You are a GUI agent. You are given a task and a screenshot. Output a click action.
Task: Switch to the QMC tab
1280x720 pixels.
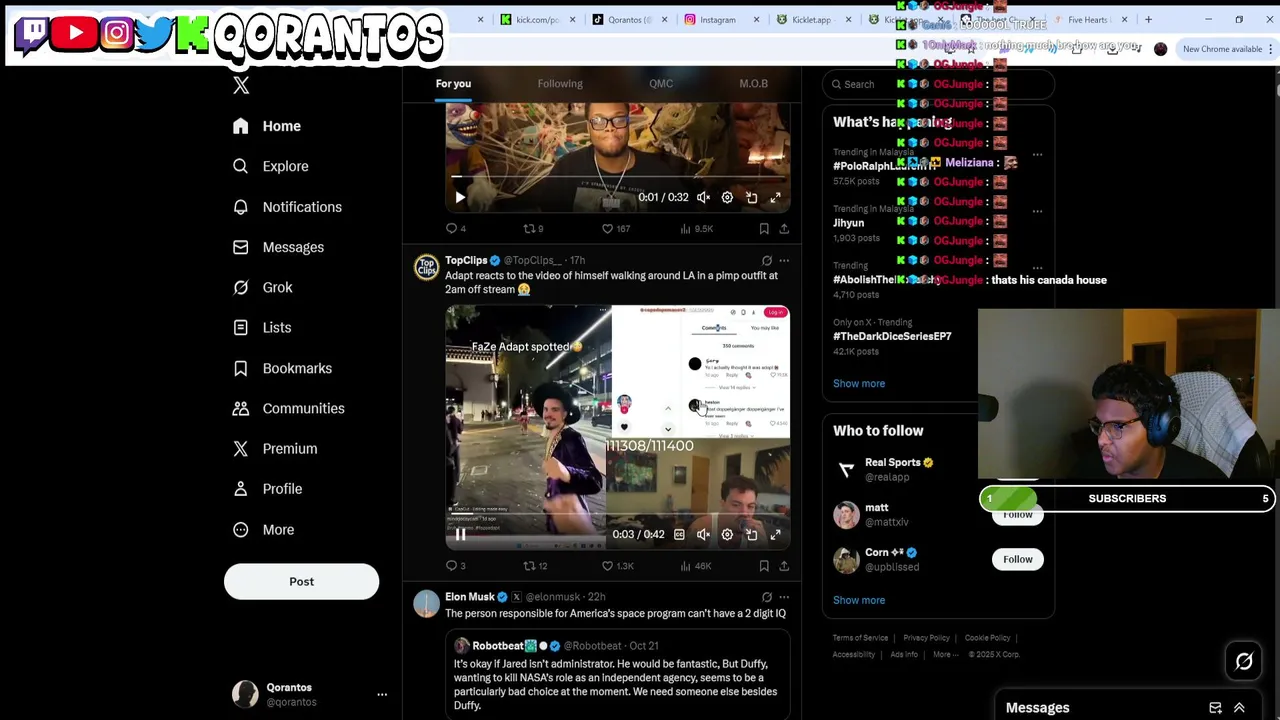661,84
